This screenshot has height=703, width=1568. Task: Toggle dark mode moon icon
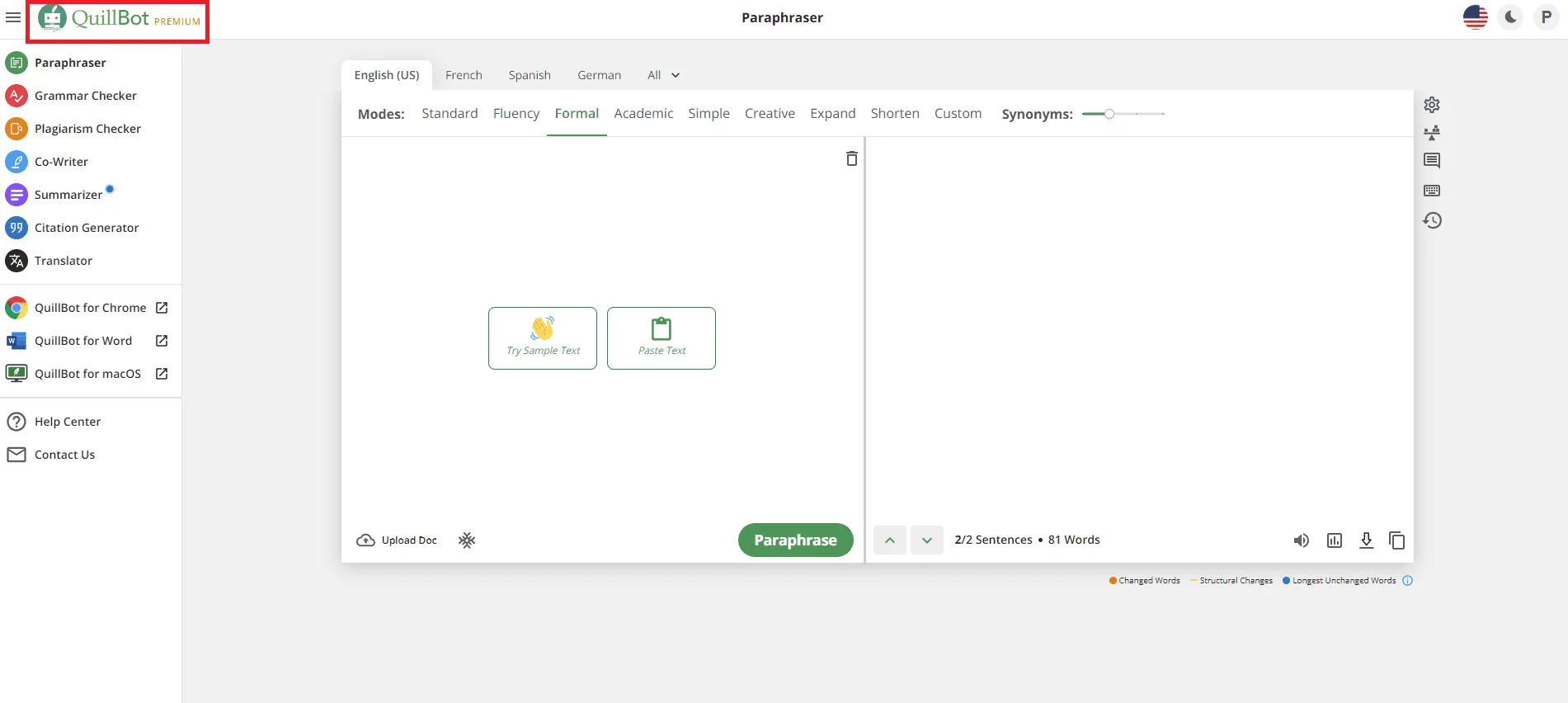point(1510,17)
